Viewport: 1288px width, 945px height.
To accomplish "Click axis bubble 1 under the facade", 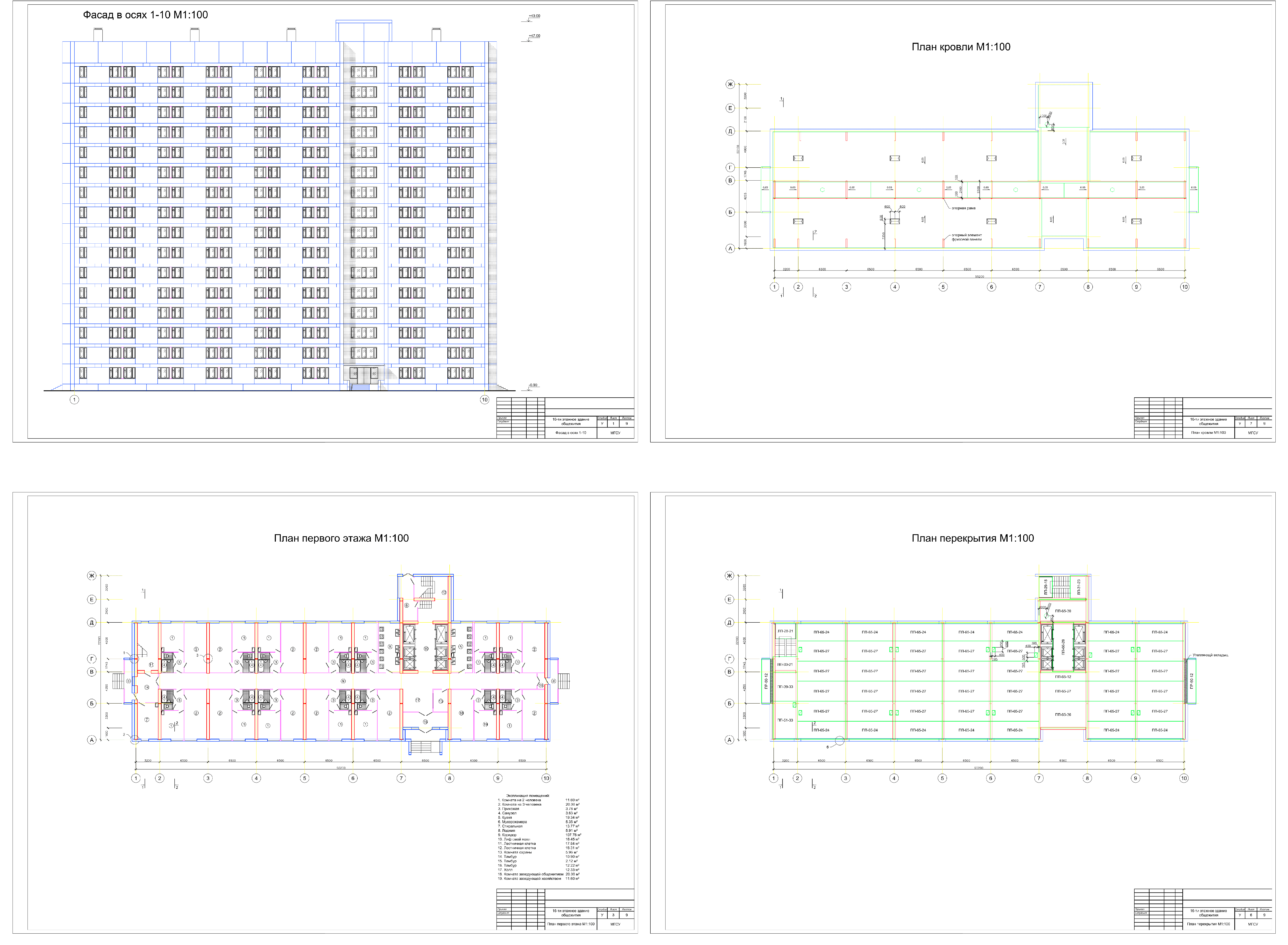I will point(74,400).
